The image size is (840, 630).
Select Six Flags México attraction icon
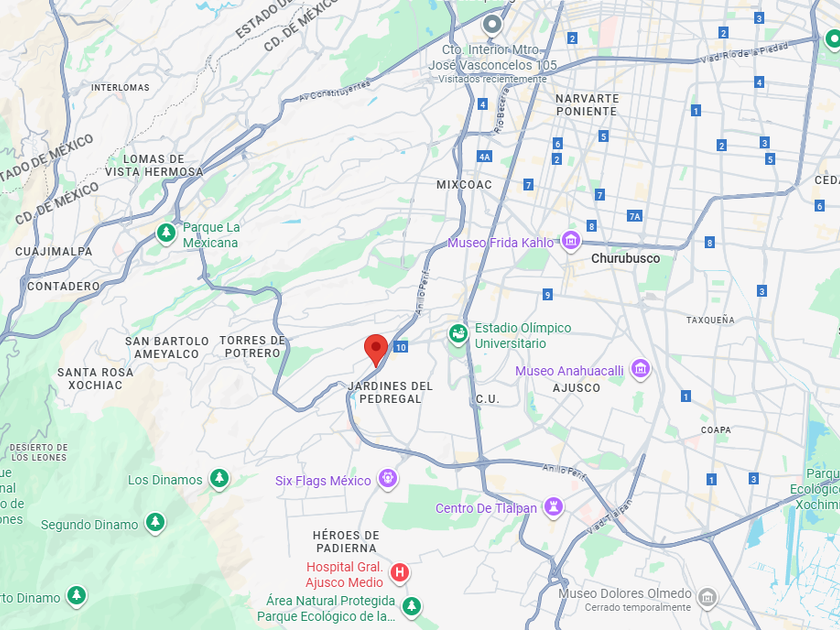pos(388,478)
